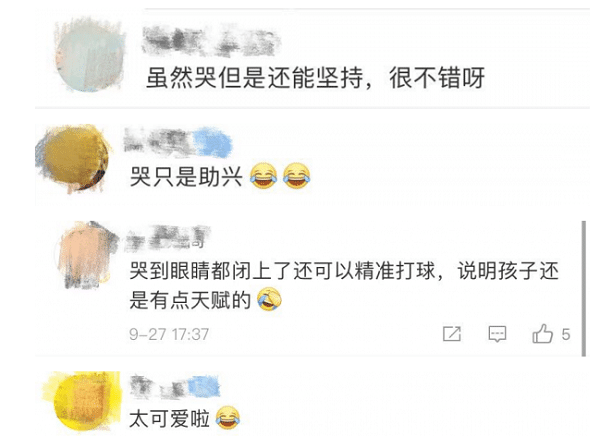Open avatar next to 哭只是助兴 comment

pos(73,158)
